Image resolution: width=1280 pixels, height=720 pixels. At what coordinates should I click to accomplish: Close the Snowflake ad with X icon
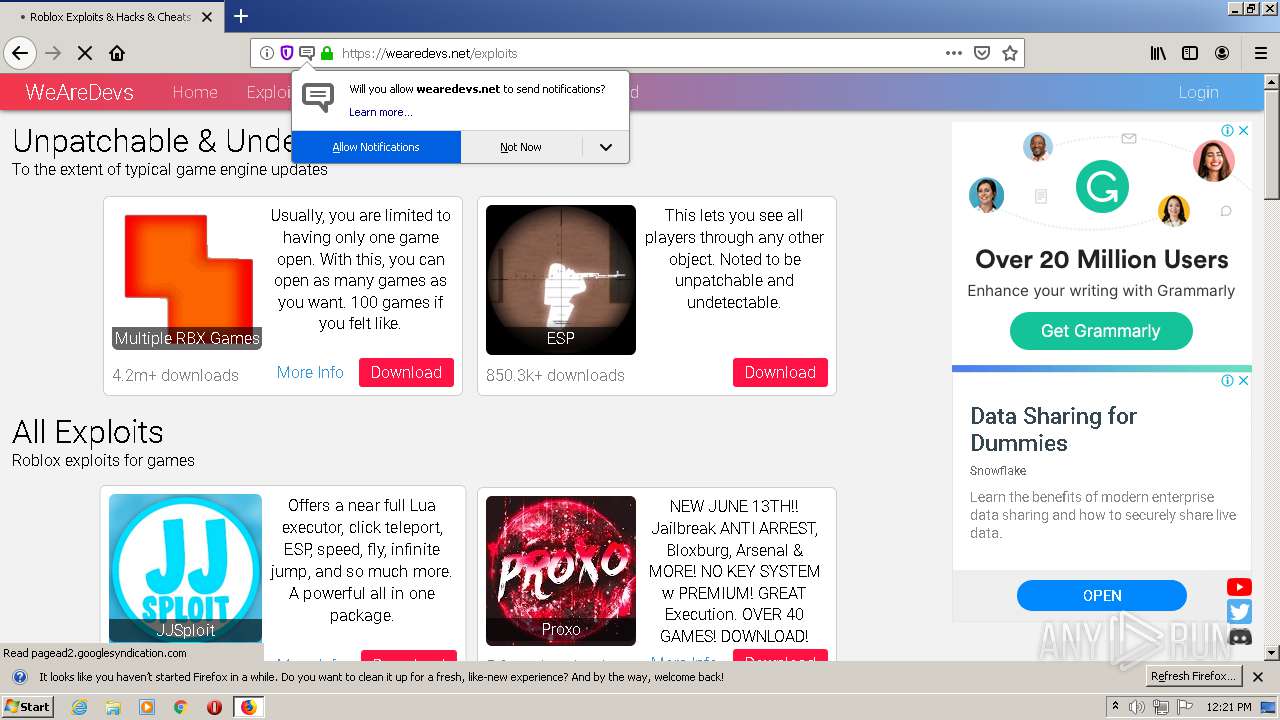click(x=1243, y=380)
